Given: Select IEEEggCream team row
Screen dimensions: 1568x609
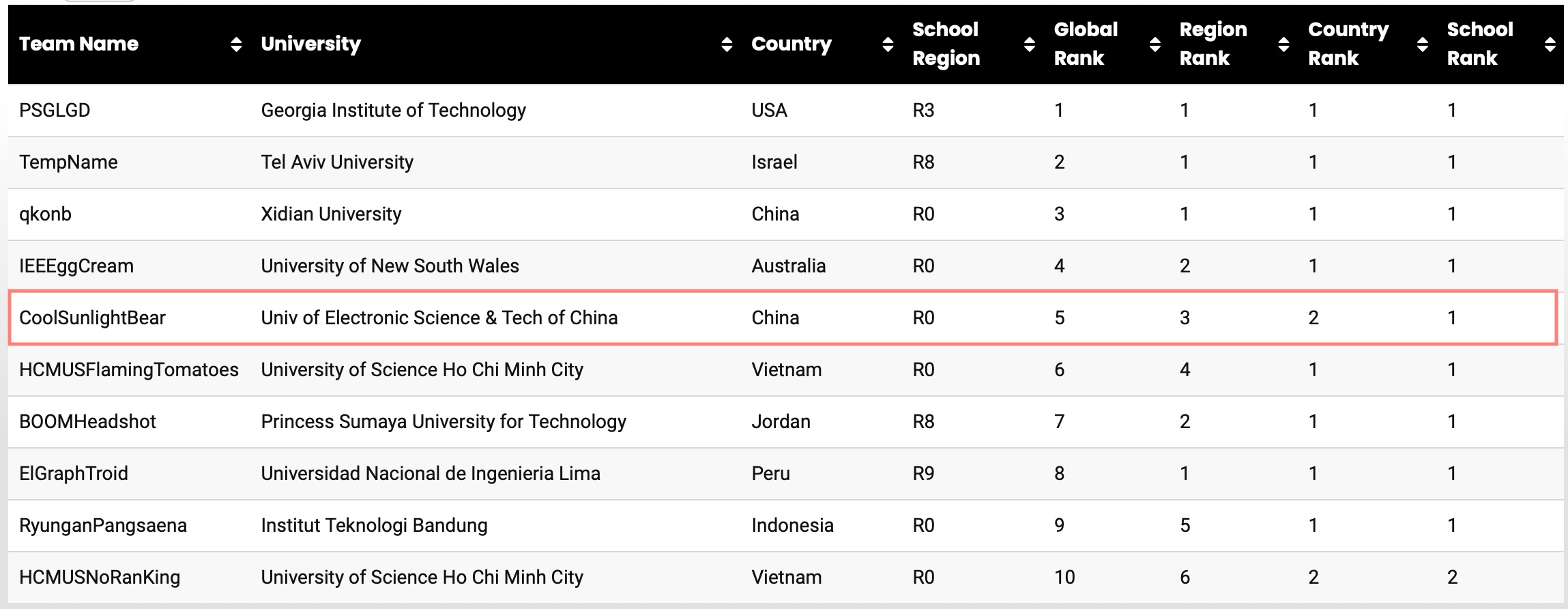Looking at the screenshot, I should click(786, 266).
